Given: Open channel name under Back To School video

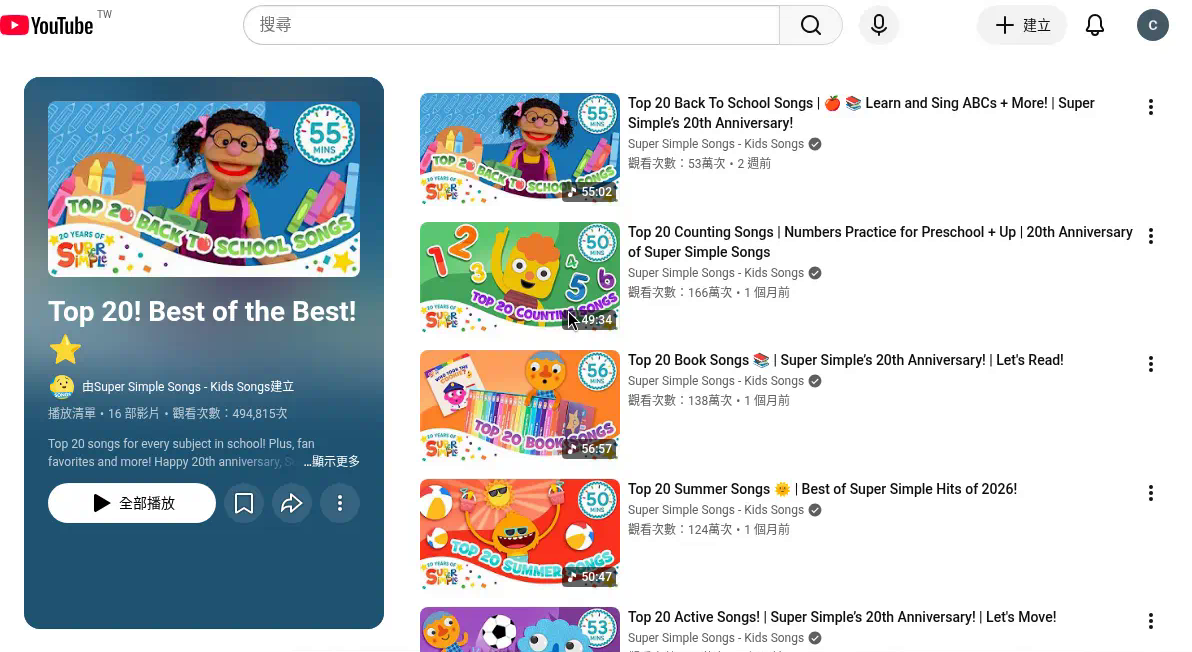Looking at the screenshot, I should [x=715, y=144].
